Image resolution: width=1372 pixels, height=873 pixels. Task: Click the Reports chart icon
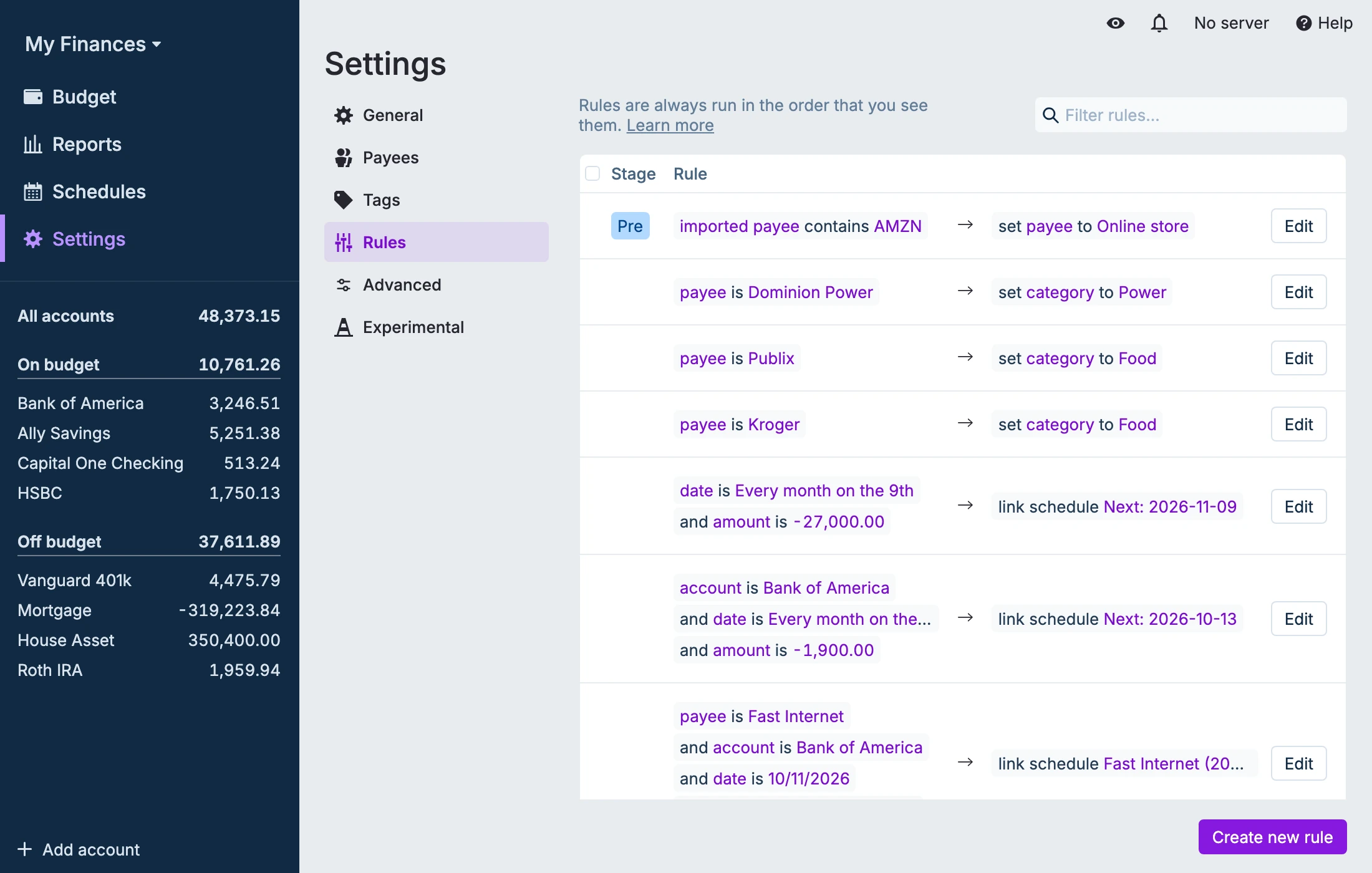(x=33, y=144)
